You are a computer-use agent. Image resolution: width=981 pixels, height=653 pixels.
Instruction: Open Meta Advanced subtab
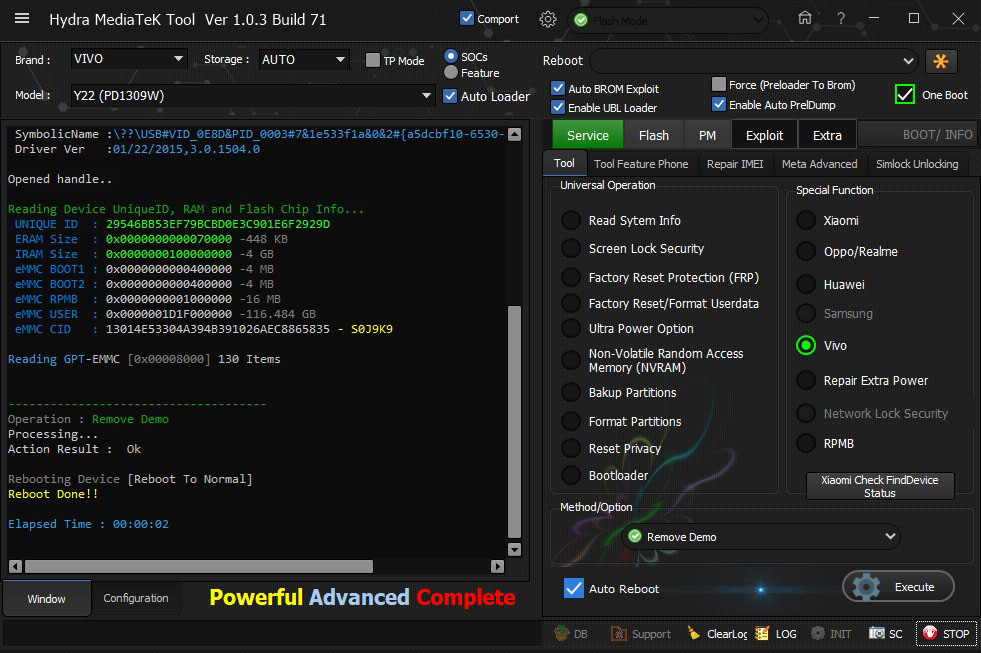[820, 164]
